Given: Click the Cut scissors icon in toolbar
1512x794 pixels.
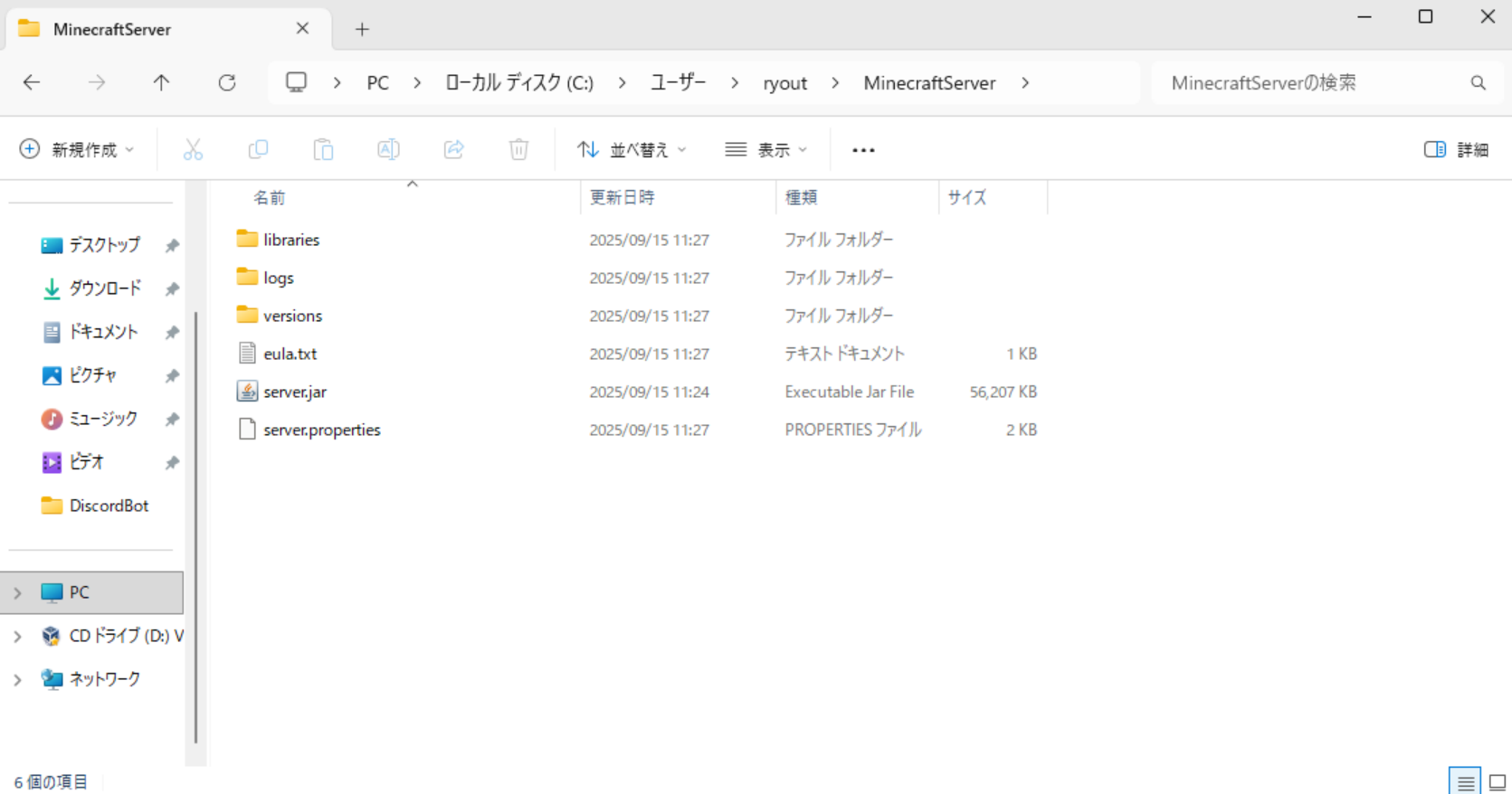Looking at the screenshot, I should point(193,149).
